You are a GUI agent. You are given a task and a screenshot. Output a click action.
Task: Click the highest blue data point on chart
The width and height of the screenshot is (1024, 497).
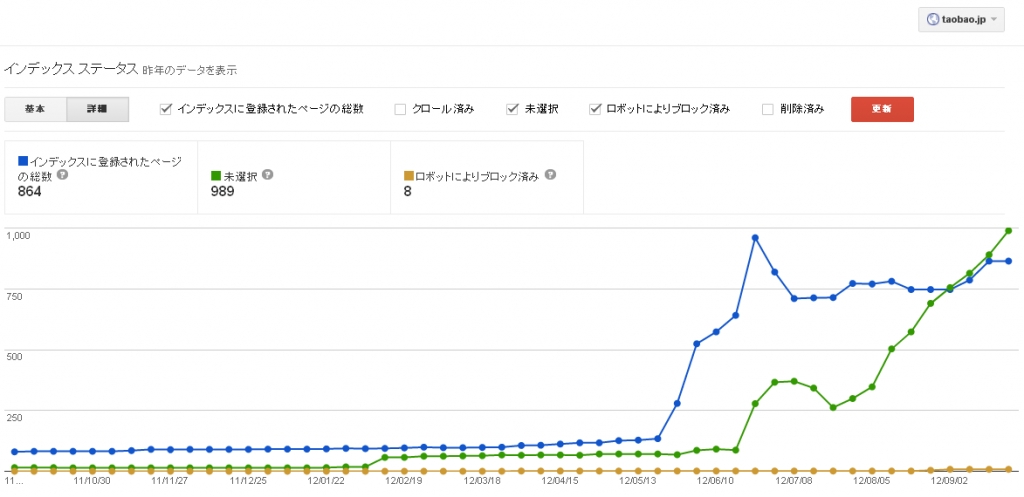tap(755, 237)
